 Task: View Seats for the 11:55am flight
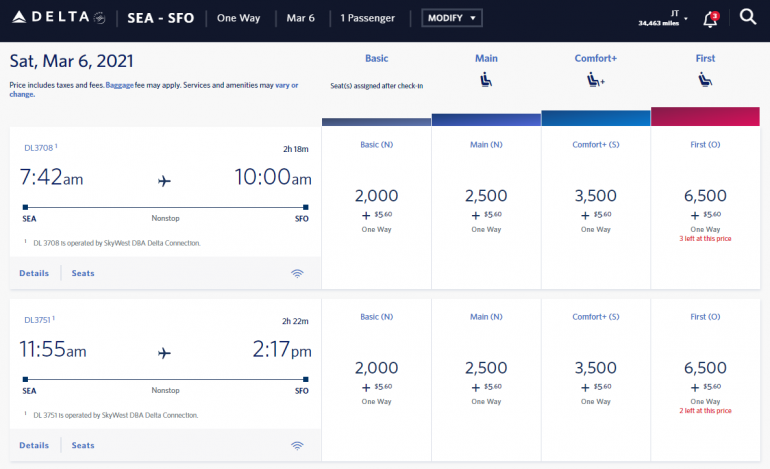click(x=83, y=445)
